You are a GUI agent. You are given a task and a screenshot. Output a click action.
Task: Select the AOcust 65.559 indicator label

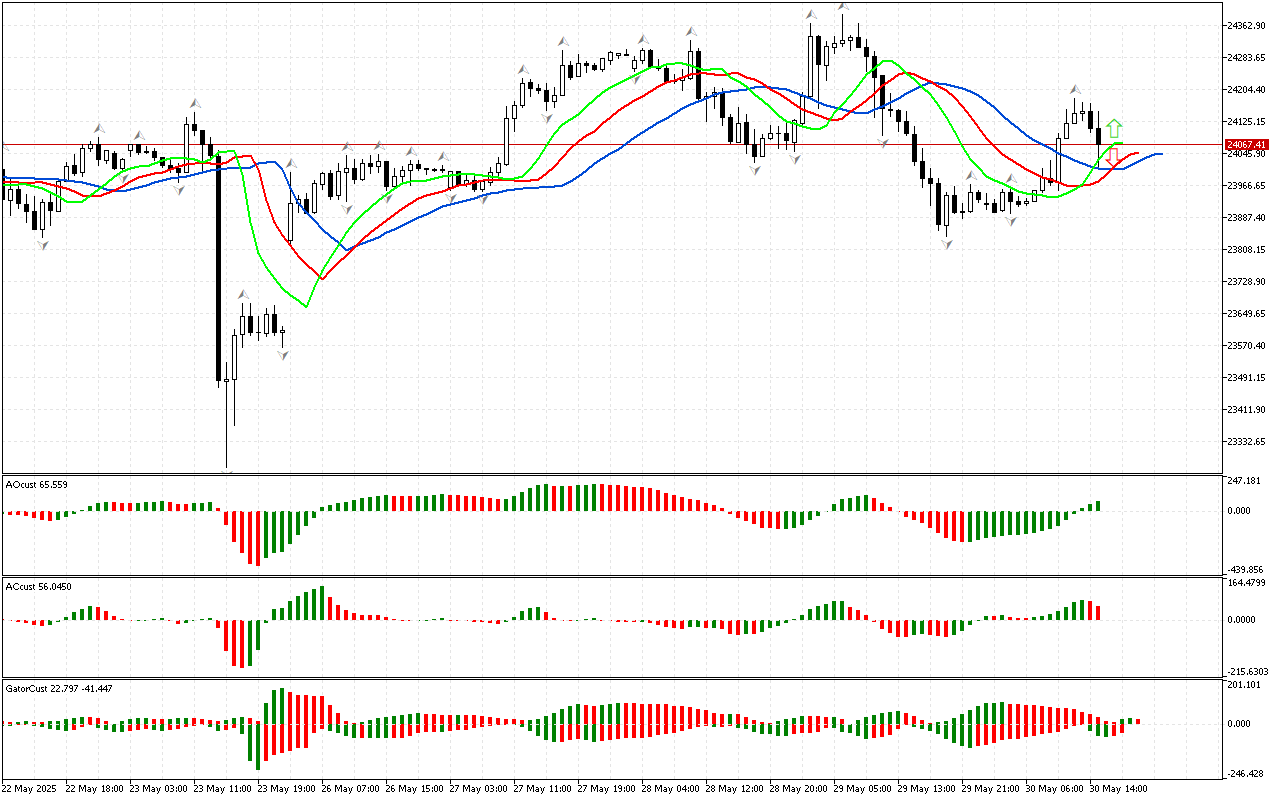point(37,484)
